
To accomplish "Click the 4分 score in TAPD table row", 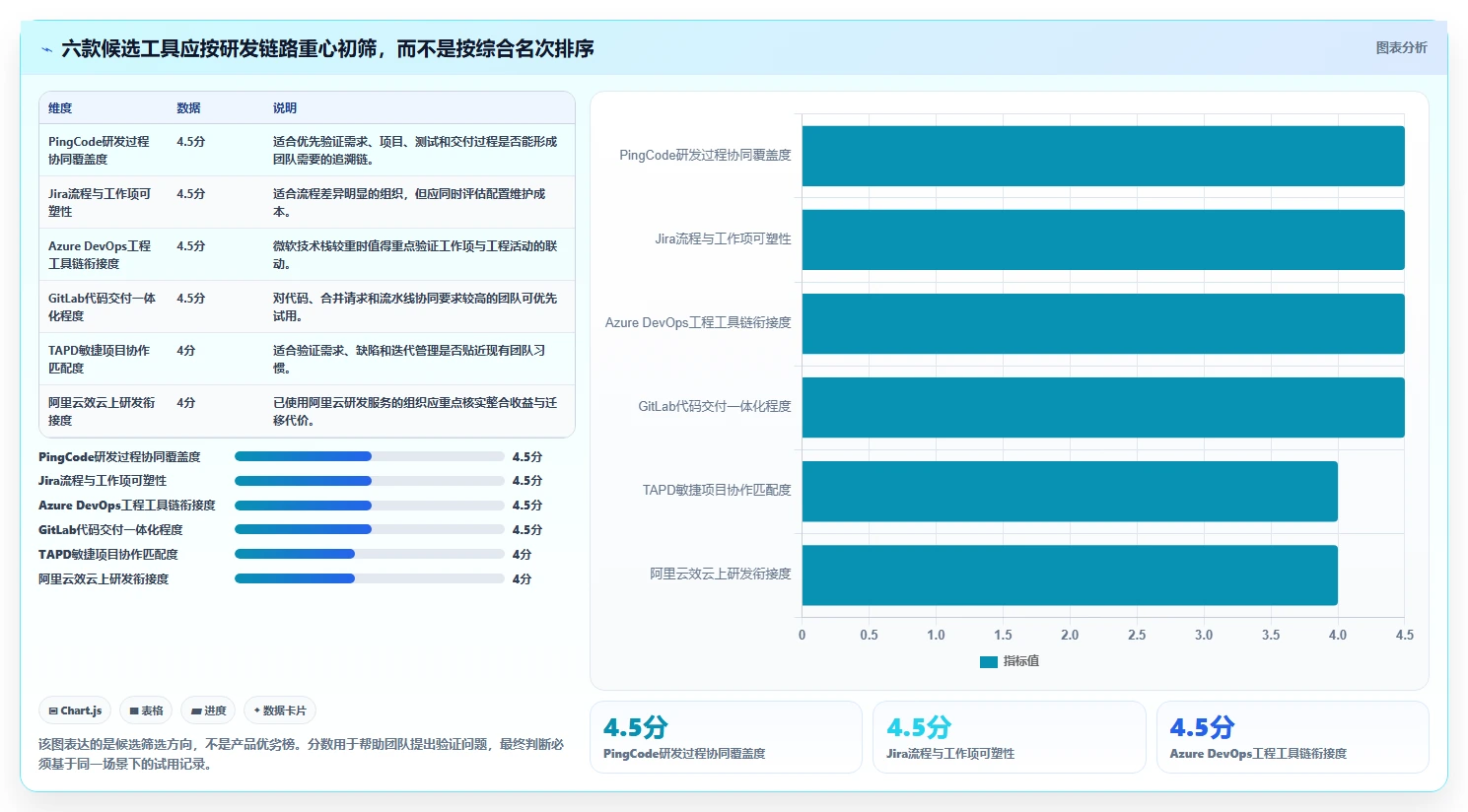I will [186, 350].
